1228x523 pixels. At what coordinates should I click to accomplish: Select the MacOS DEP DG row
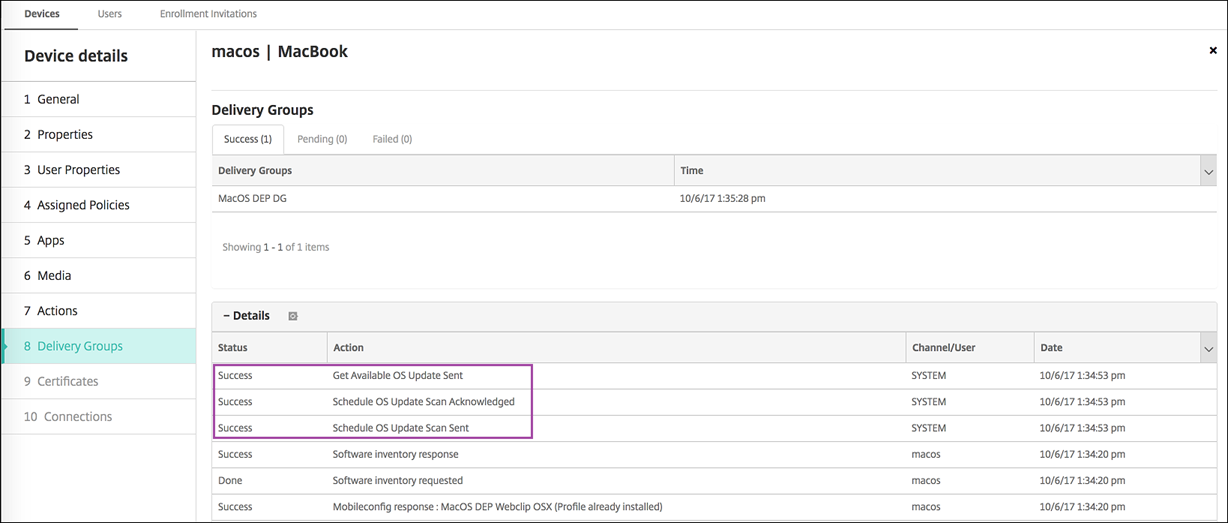[x=250, y=198]
